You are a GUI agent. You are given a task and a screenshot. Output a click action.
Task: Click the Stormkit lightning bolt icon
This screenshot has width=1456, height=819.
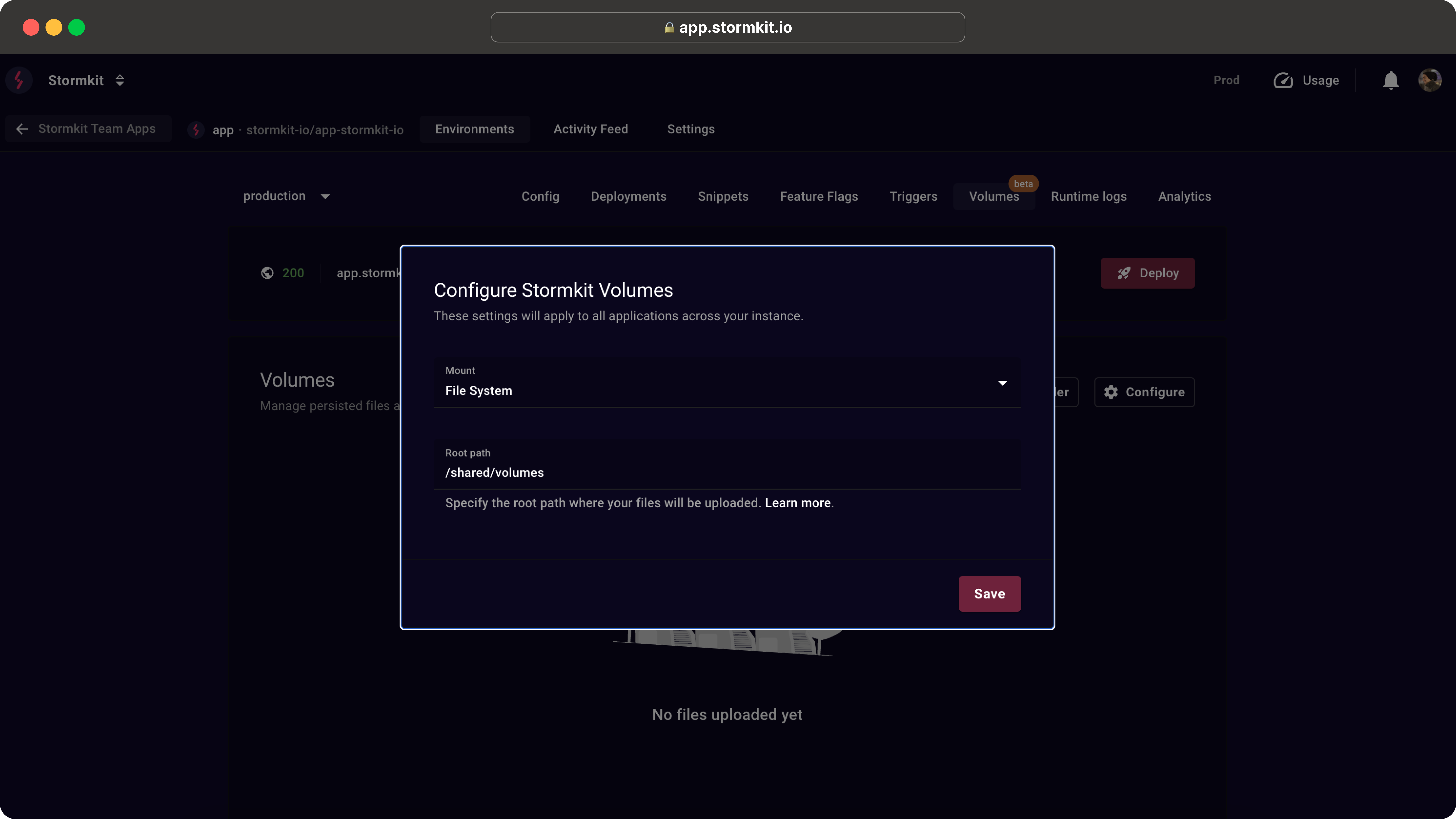point(20,80)
